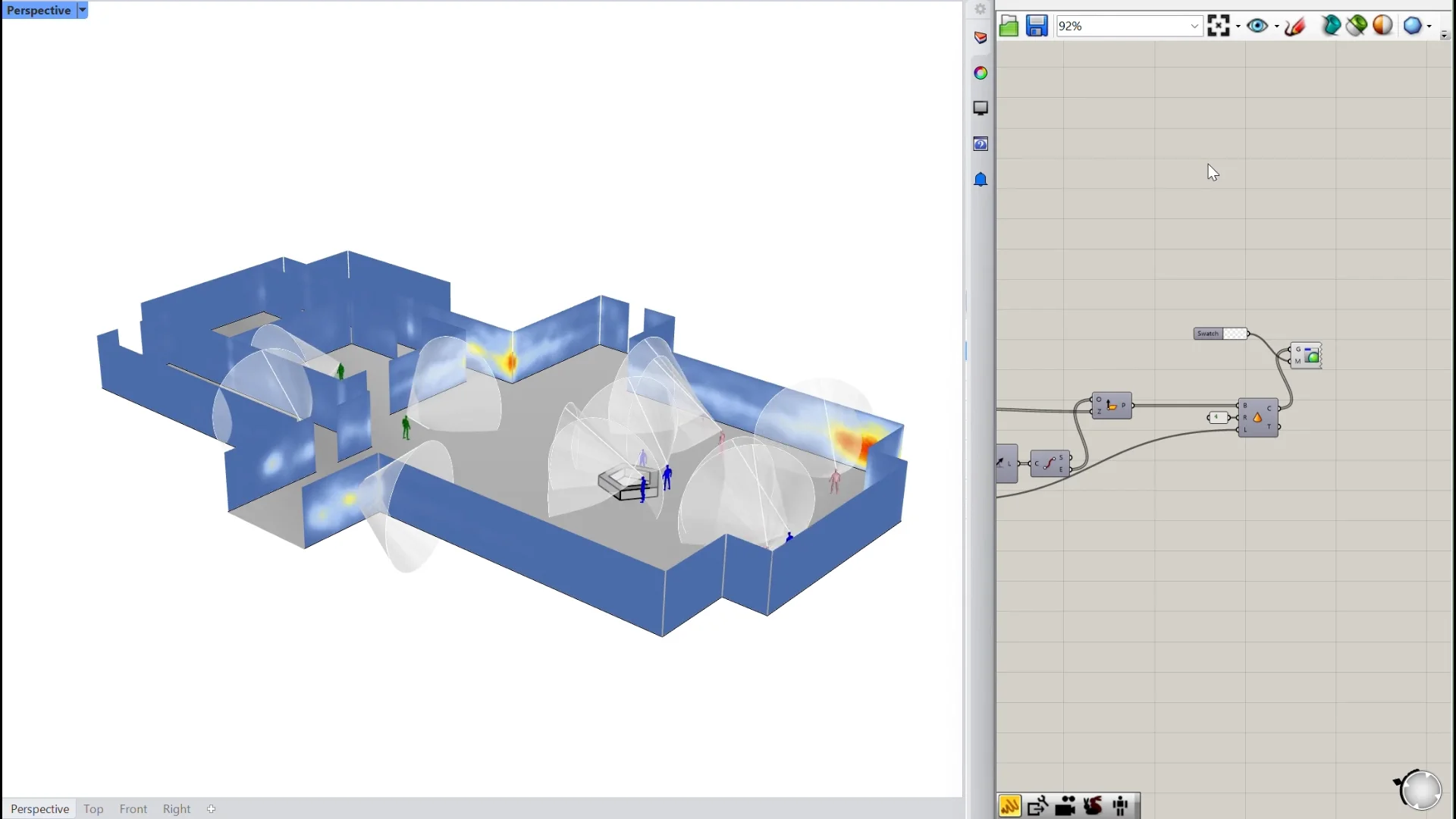Switch to the Top viewport tab
The image size is (1456, 819).
pyautogui.click(x=93, y=809)
